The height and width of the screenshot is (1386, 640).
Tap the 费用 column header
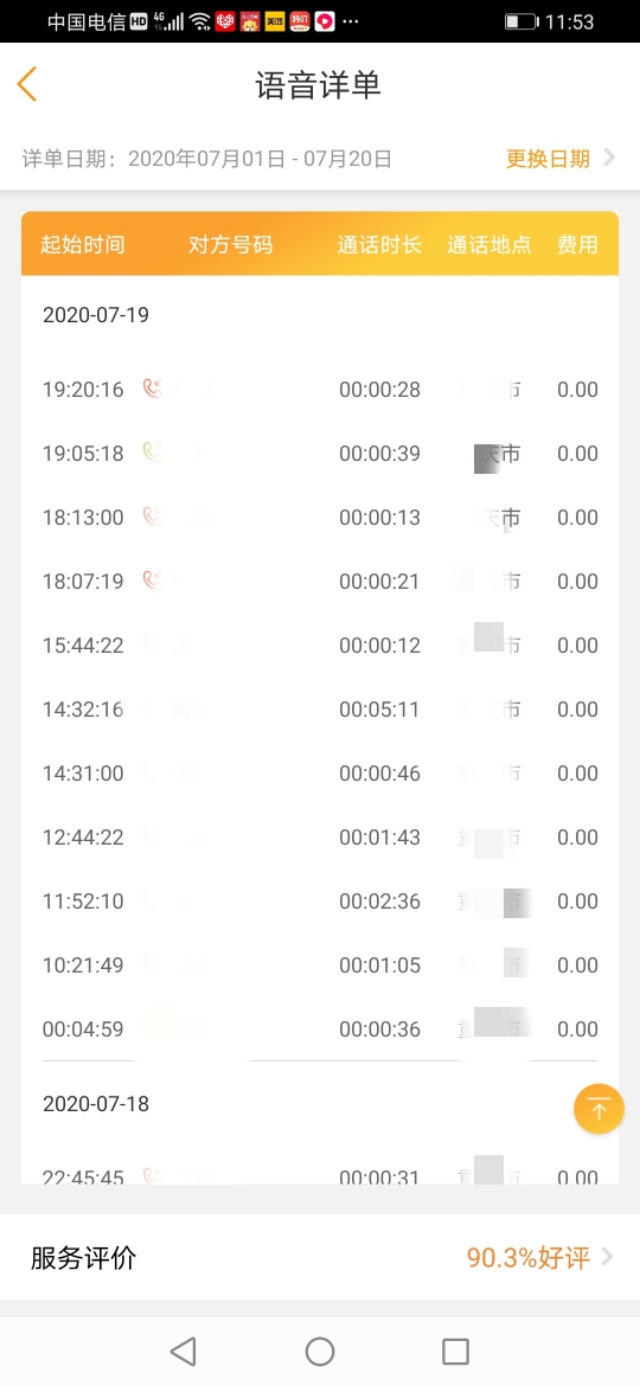point(577,245)
